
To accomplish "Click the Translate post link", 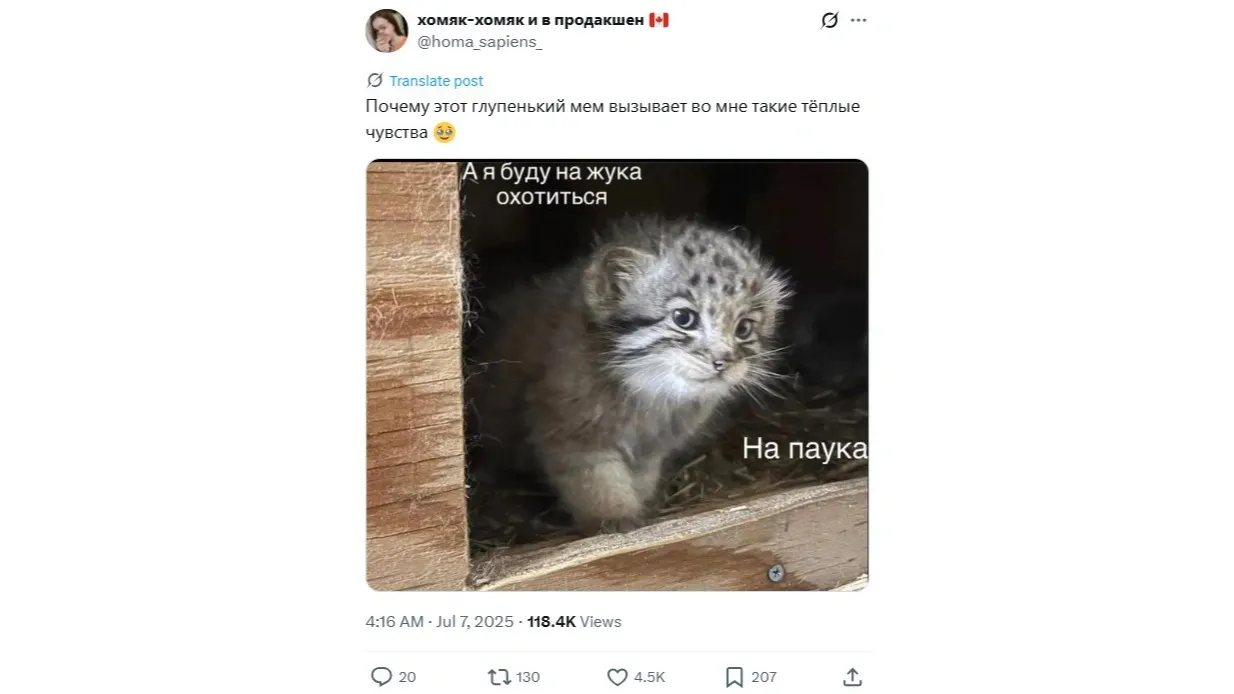I will click(x=436, y=80).
